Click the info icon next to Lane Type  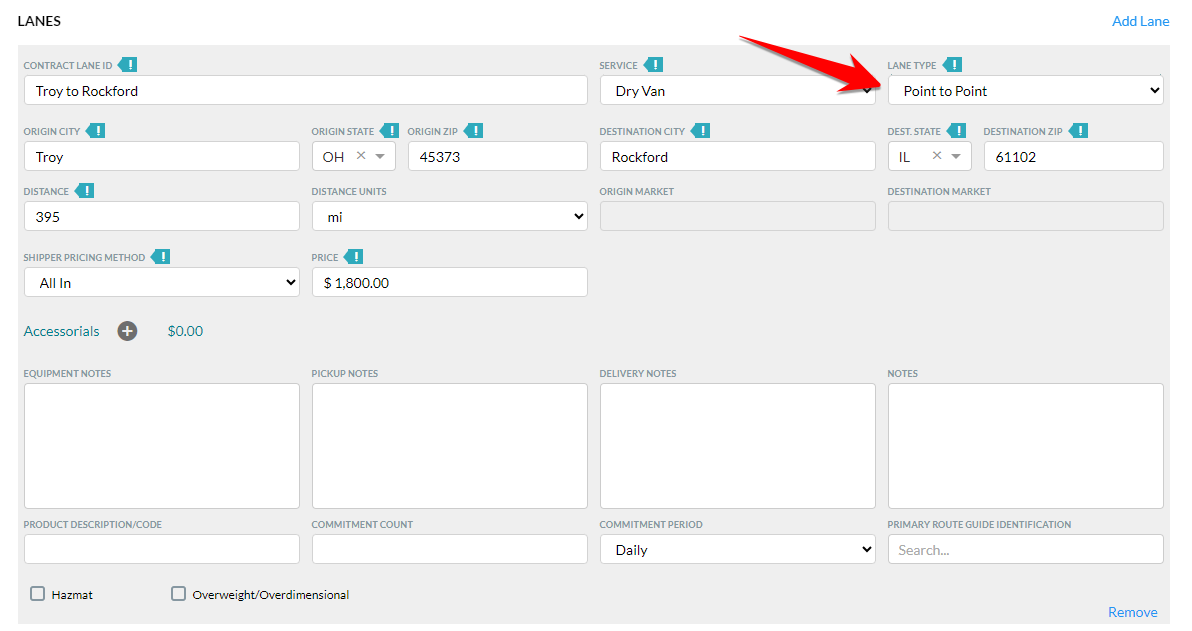[952, 65]
